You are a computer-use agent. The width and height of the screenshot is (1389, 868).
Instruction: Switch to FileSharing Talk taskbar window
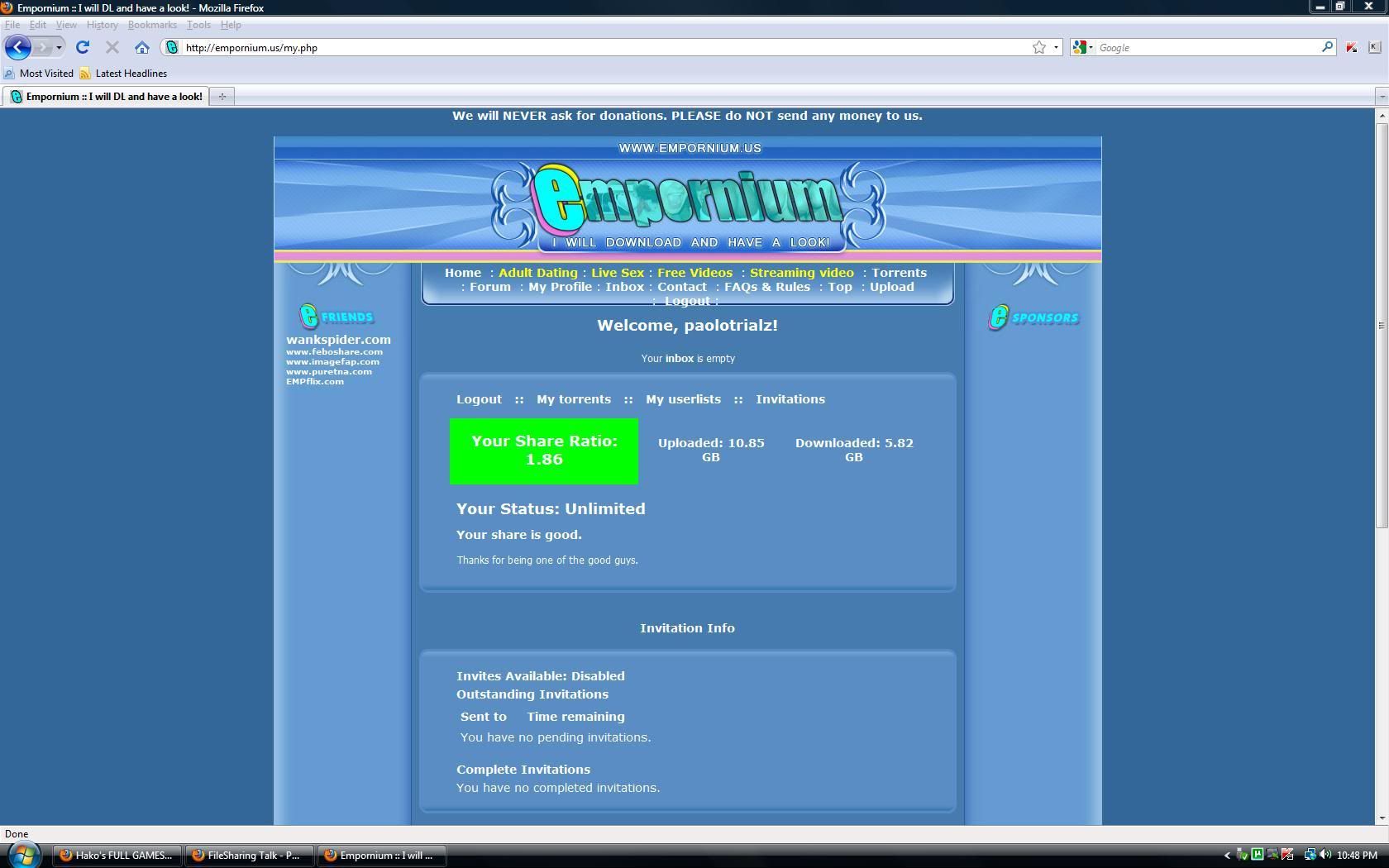(x=250, y=856)
